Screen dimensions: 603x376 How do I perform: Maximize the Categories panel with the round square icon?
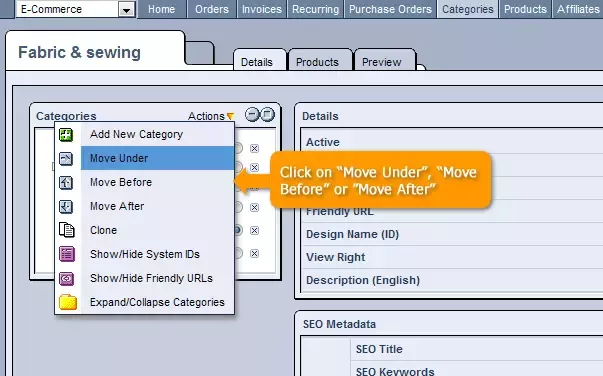point(268,115)
